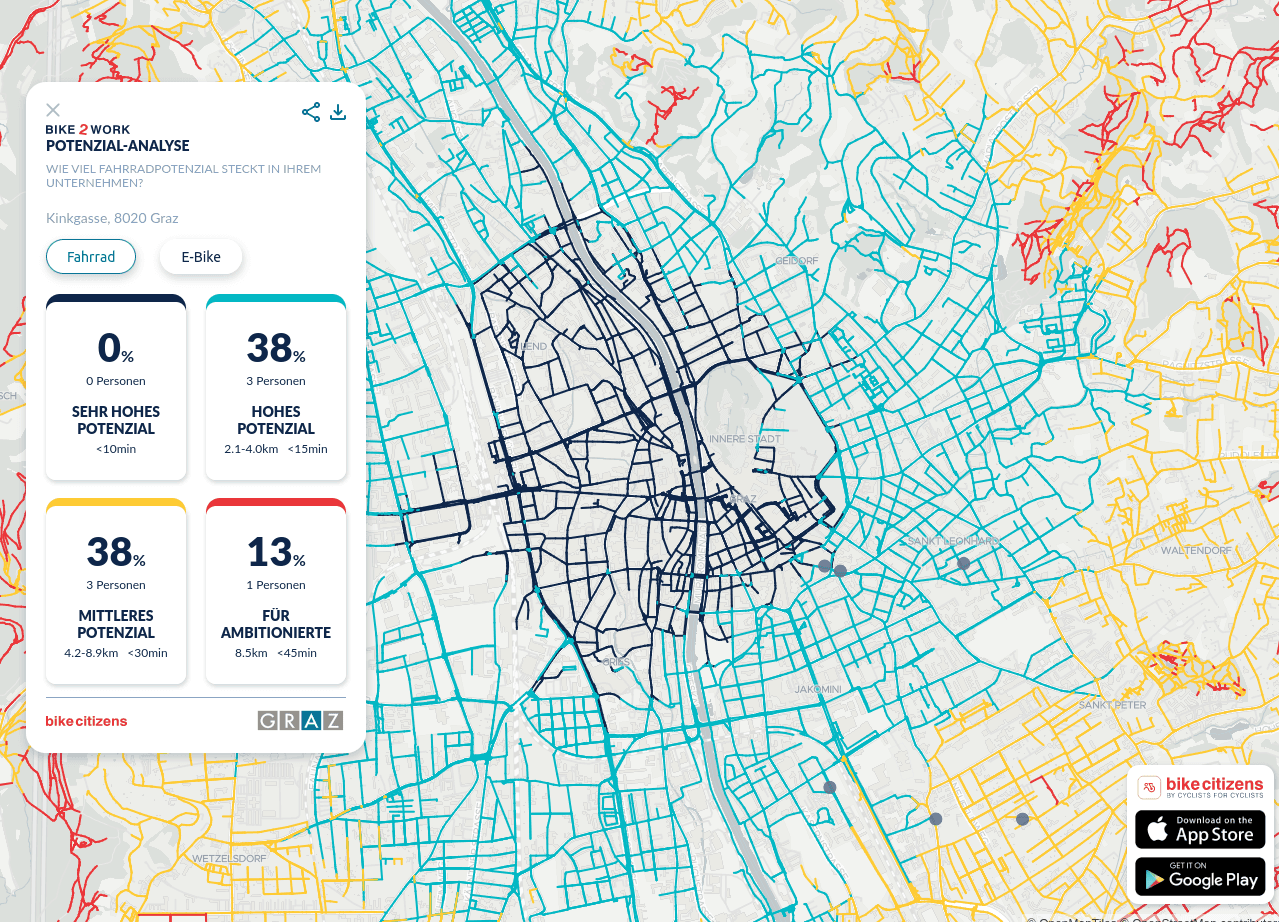
Task: Open the Mittleres Potenzial card
Action: (x=116, y=591)
